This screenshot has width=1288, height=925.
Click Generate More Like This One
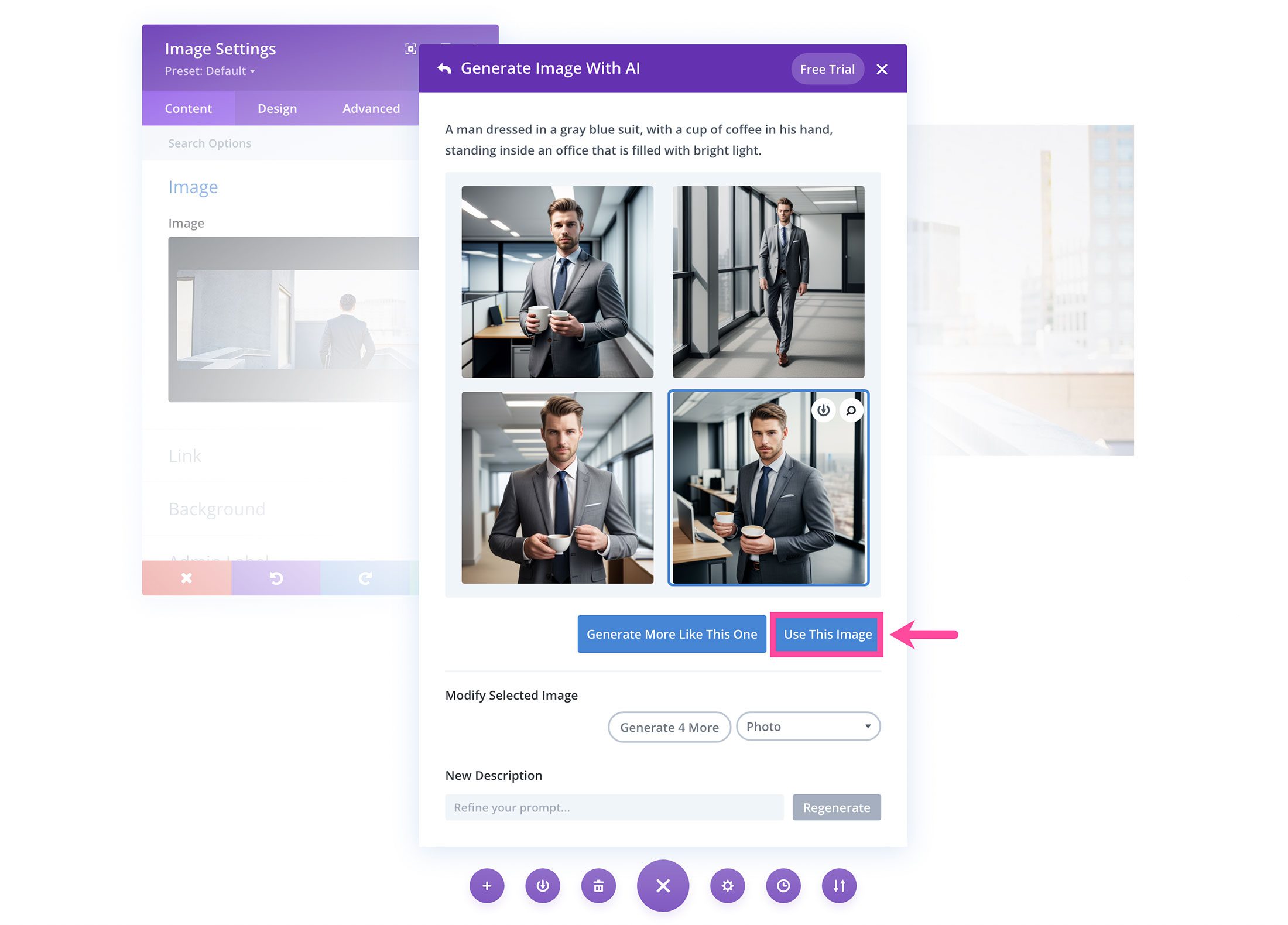[671, 634]
